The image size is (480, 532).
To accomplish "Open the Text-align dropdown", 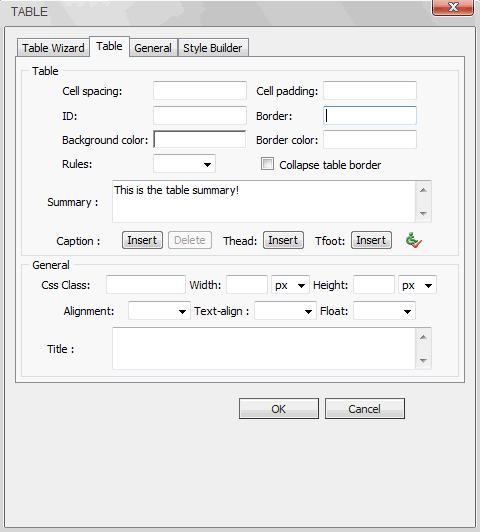I will click(x=285, y=311).
